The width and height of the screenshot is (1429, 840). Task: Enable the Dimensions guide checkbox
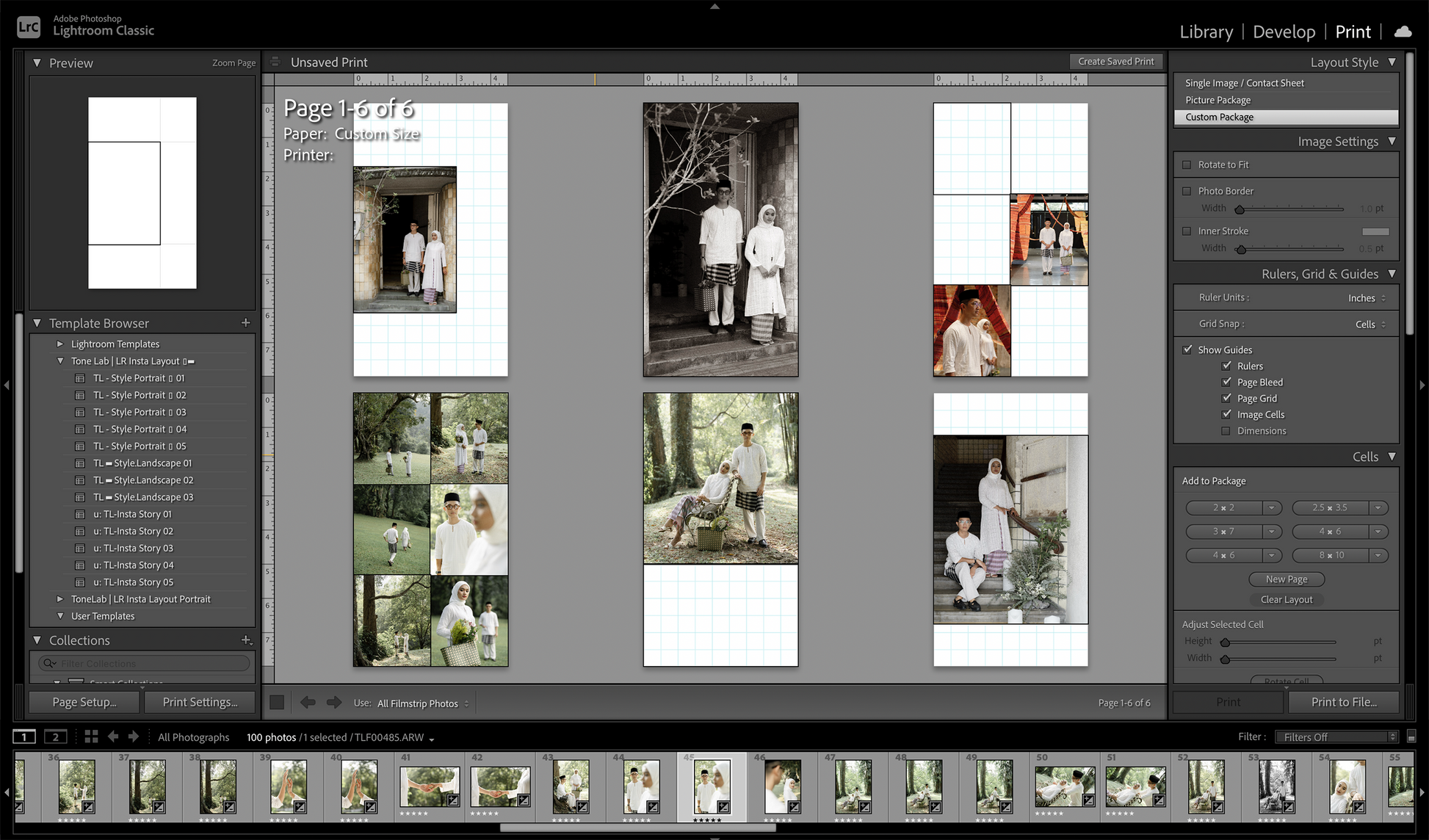(1226, 431)
